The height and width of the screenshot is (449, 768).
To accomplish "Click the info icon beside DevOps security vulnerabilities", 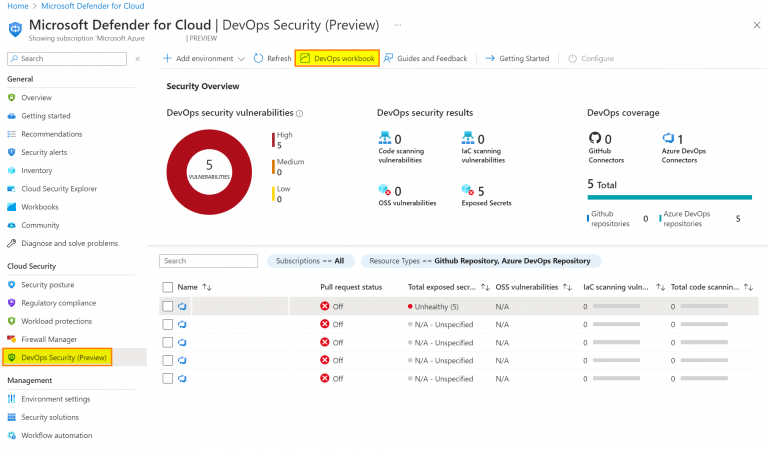I will [299, 114].
